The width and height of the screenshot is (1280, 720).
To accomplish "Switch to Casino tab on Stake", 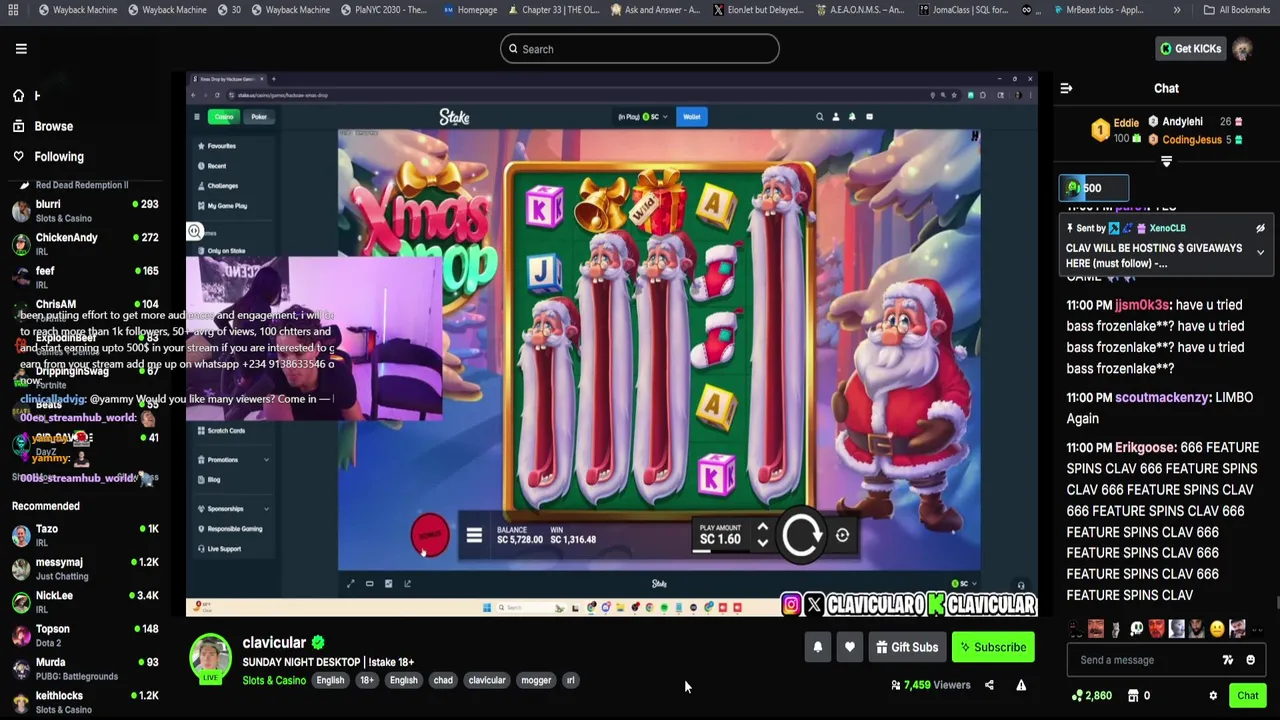I will click(223, 117).
